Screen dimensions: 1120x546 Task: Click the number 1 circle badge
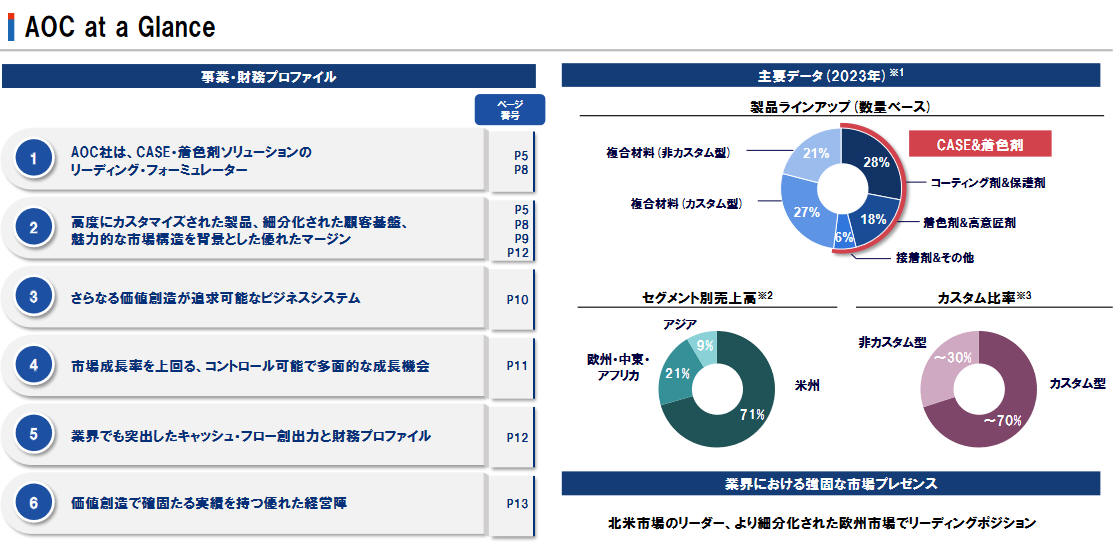33,159
